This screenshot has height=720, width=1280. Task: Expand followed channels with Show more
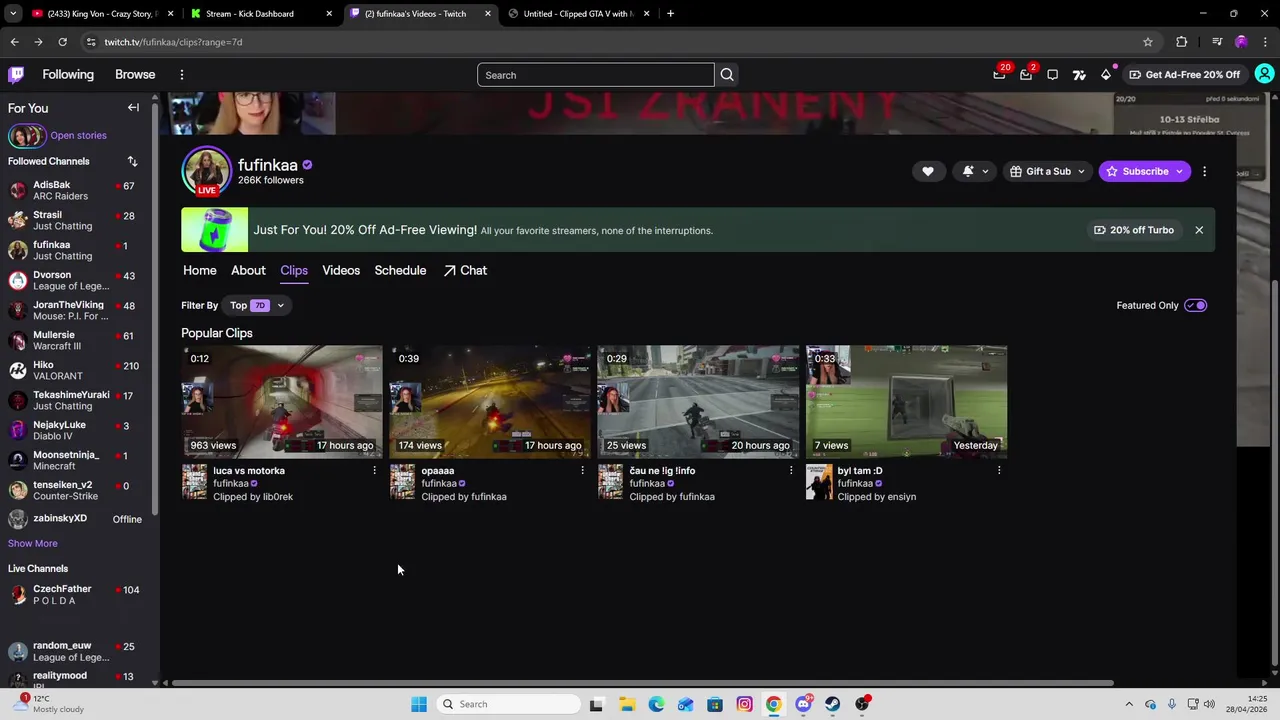click(33, 543)
